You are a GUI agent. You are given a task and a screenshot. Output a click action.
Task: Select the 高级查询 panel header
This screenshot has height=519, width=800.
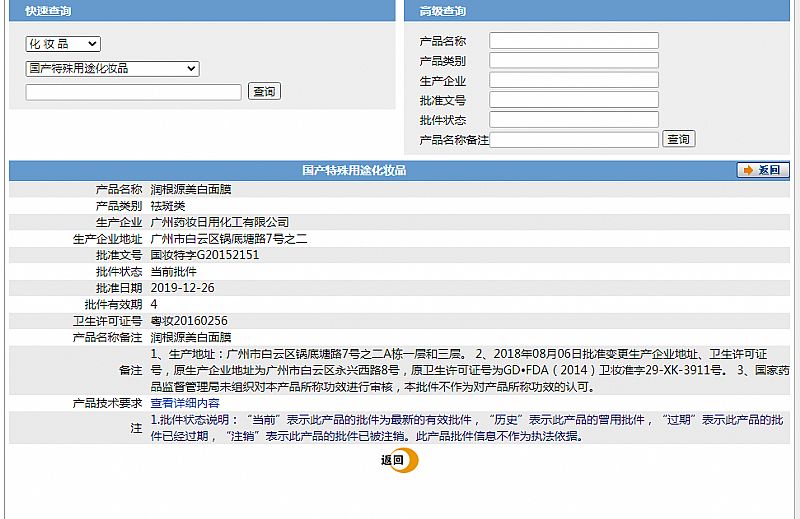(x=442, y=11)
